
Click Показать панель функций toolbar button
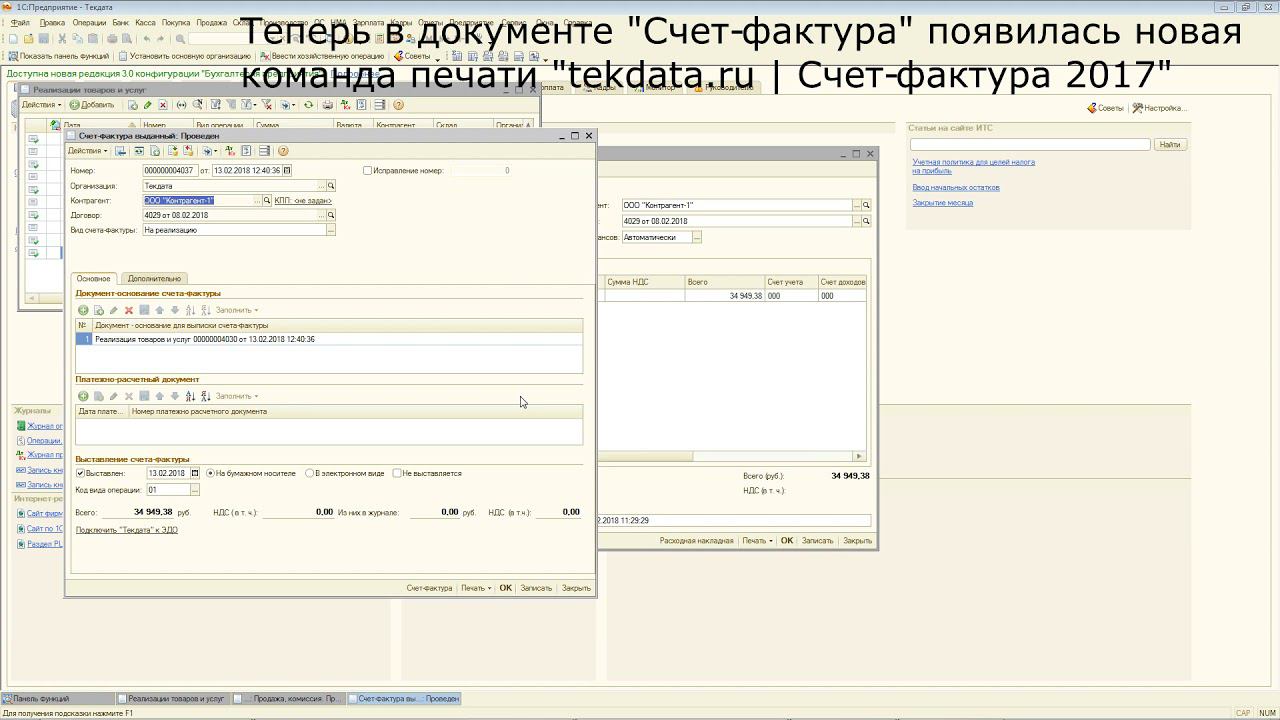click(x=59, y=56)
